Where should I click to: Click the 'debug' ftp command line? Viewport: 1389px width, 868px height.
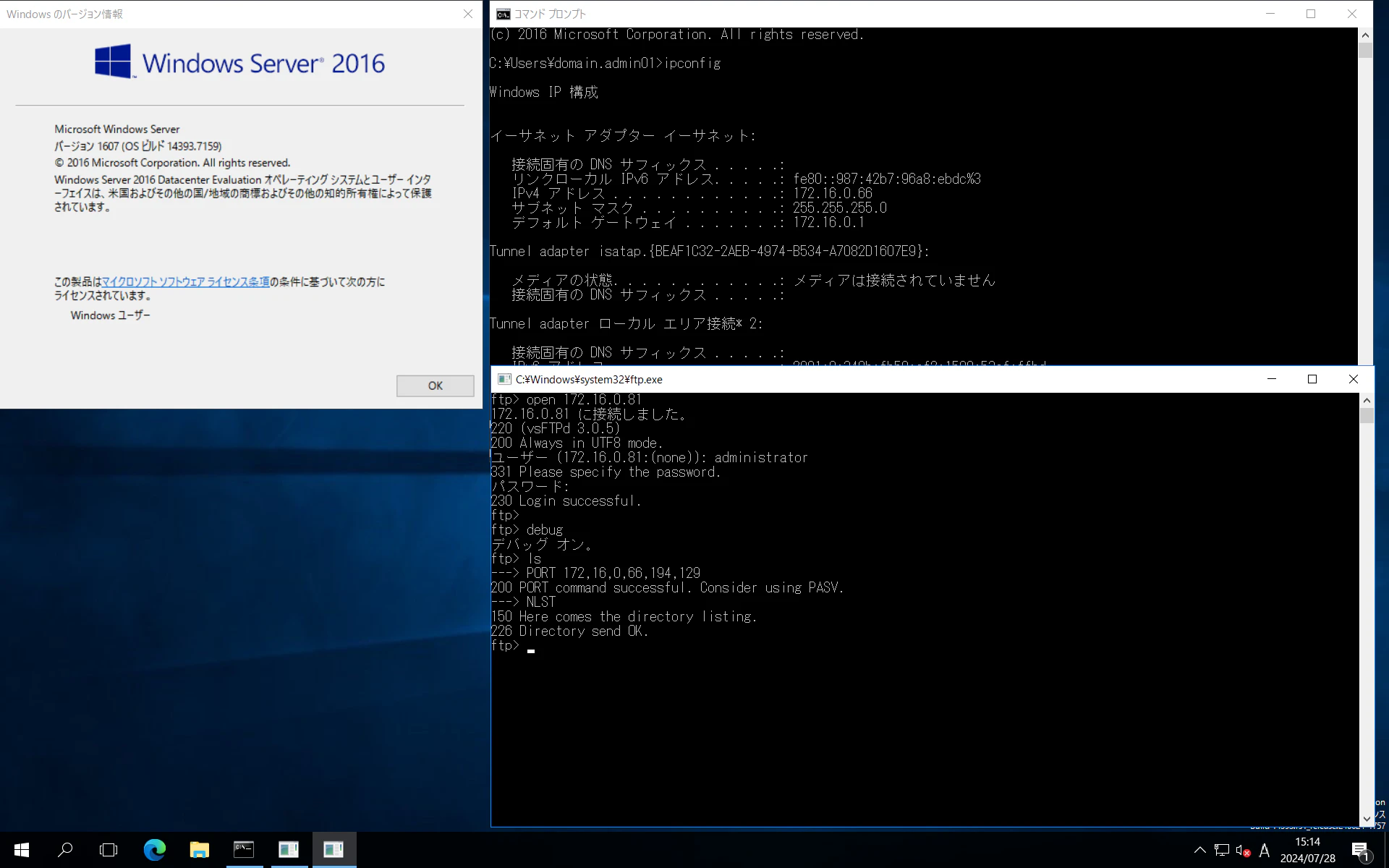pyautogui.click(x=527, y=529)
